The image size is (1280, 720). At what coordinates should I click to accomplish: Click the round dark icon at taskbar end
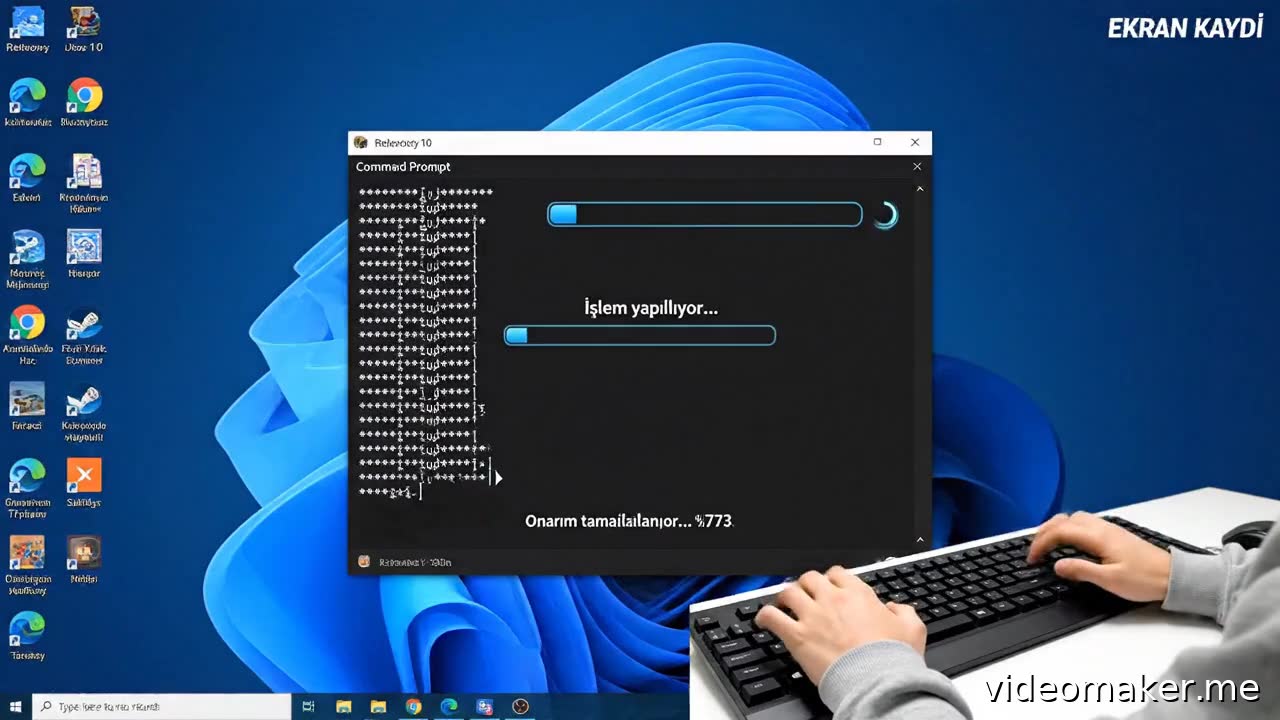tap(520, 706)
